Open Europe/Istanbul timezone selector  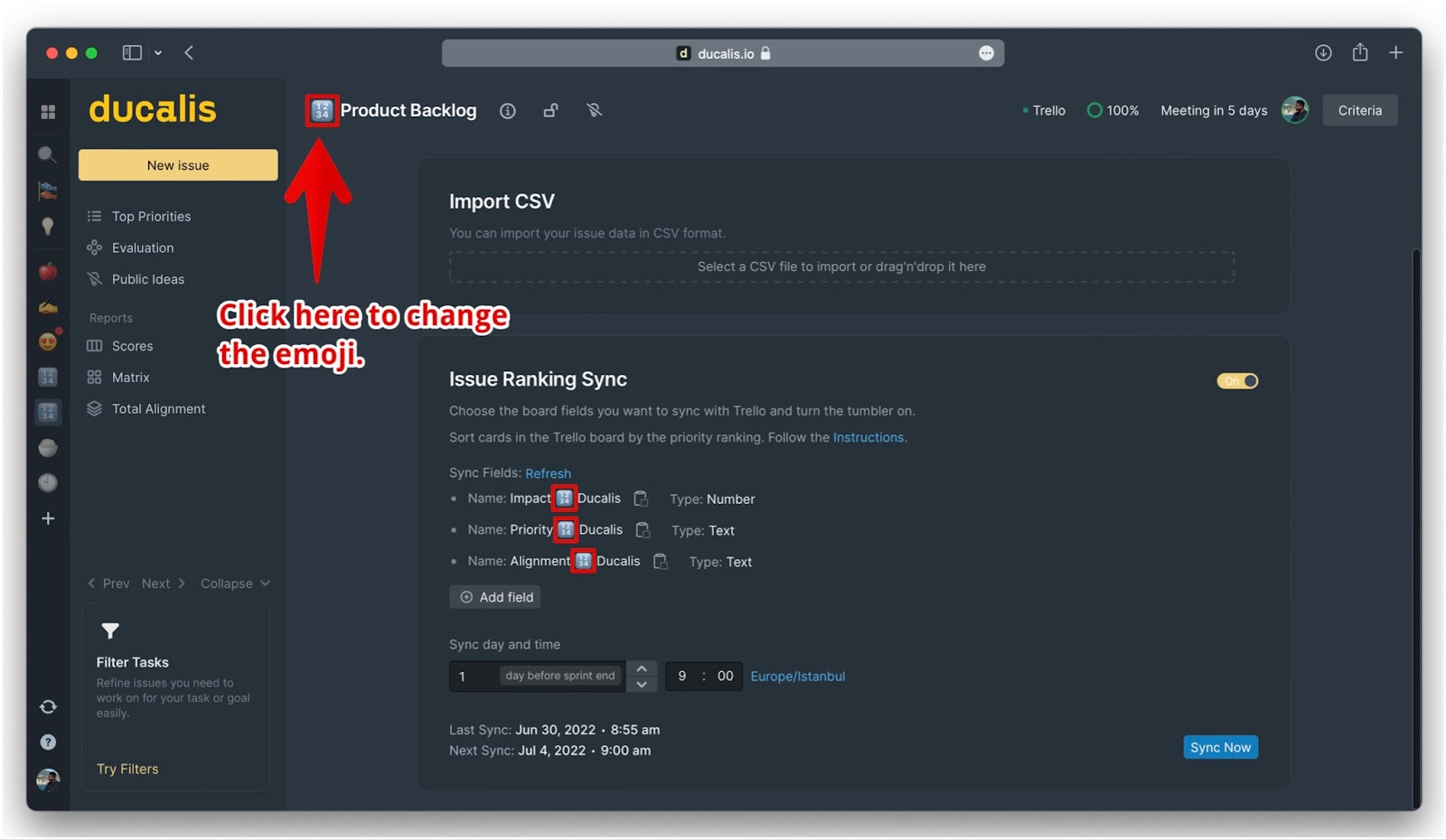[797, 676]
